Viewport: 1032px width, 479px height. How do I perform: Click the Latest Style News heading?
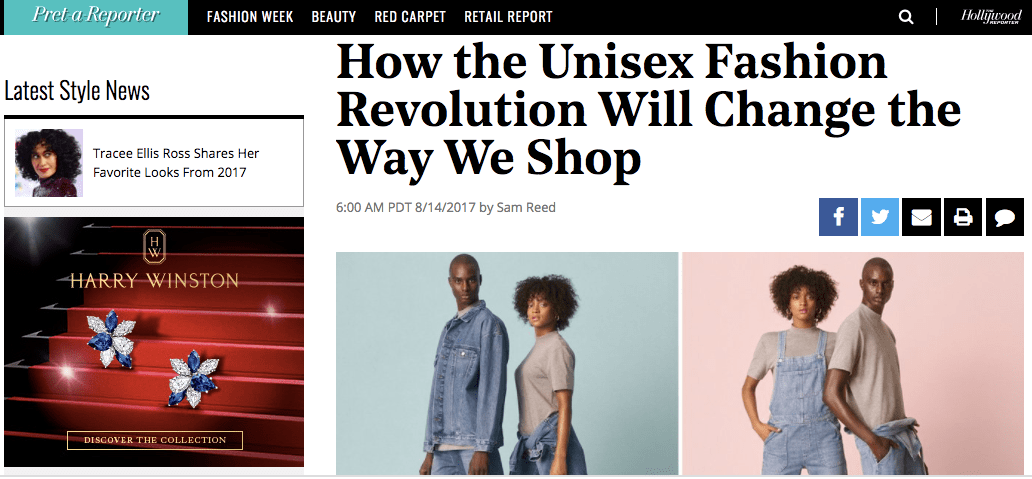(x=77, y=91)
